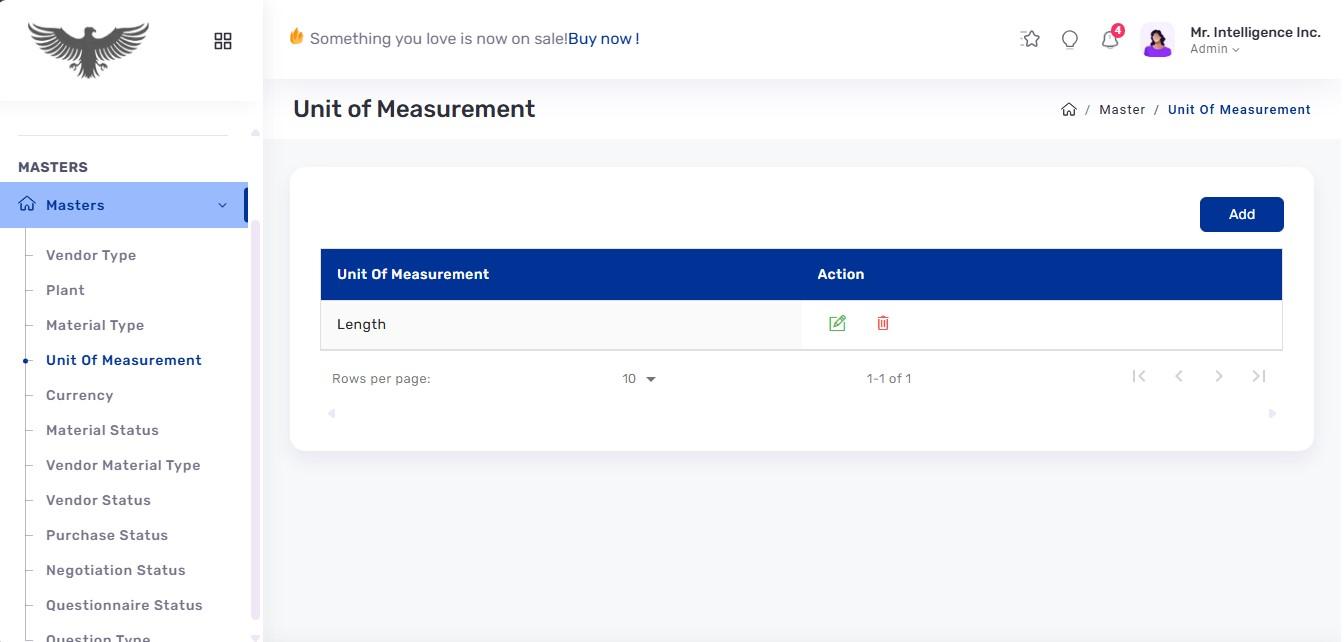Open Vendor Status in sidebar
The width and height of the screenshot is (1344, 642).
pos(98,500)
